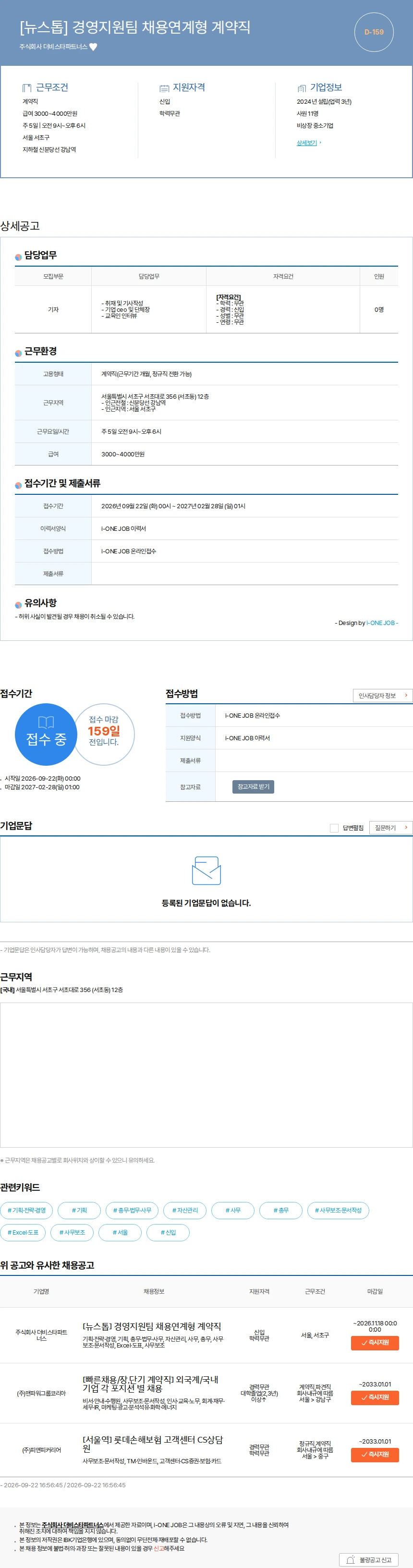The height and width of the screenshot is (1568, 413).
Task: Click the empty Q&A envelope icon
Action: (206, 870)
